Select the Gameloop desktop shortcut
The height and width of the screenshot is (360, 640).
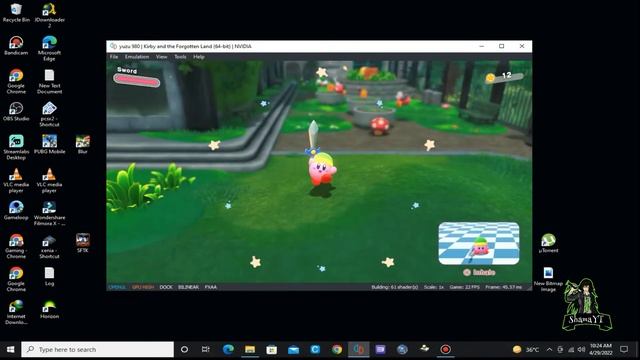(x=16, y=210)
